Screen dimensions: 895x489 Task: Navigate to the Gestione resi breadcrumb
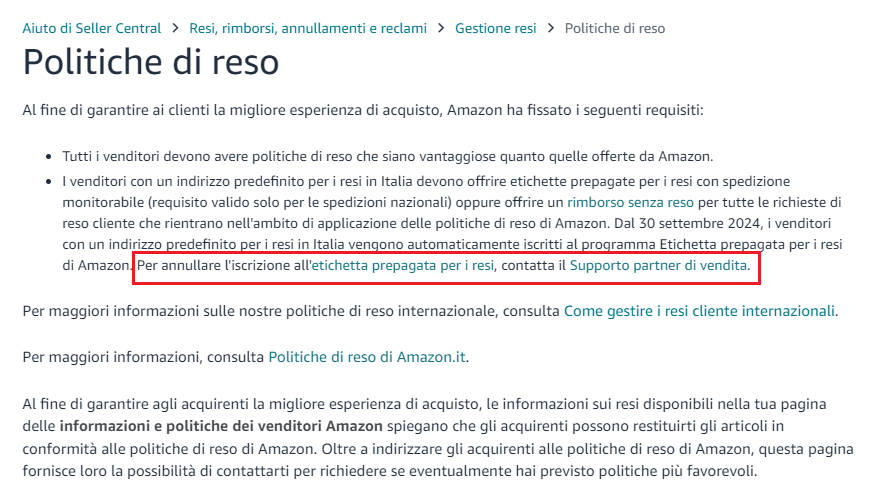[495, 28]
